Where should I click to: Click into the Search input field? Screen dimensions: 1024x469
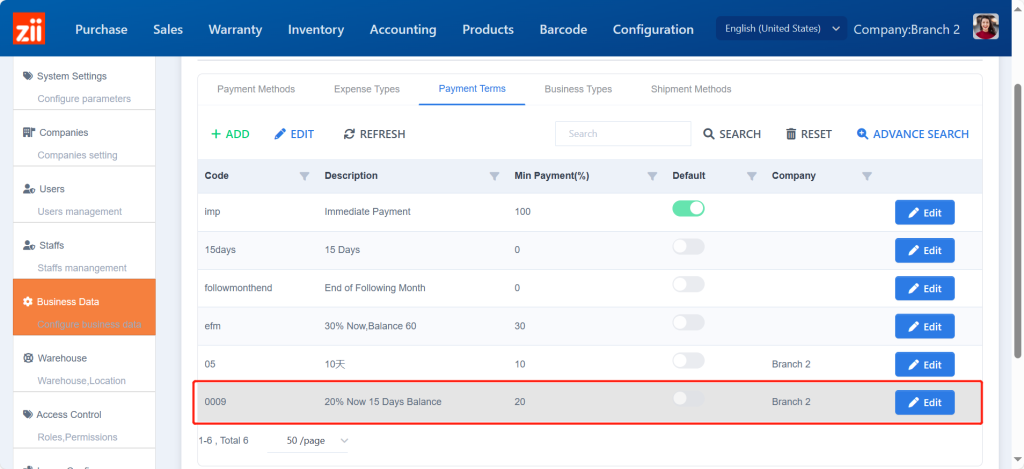622,134
